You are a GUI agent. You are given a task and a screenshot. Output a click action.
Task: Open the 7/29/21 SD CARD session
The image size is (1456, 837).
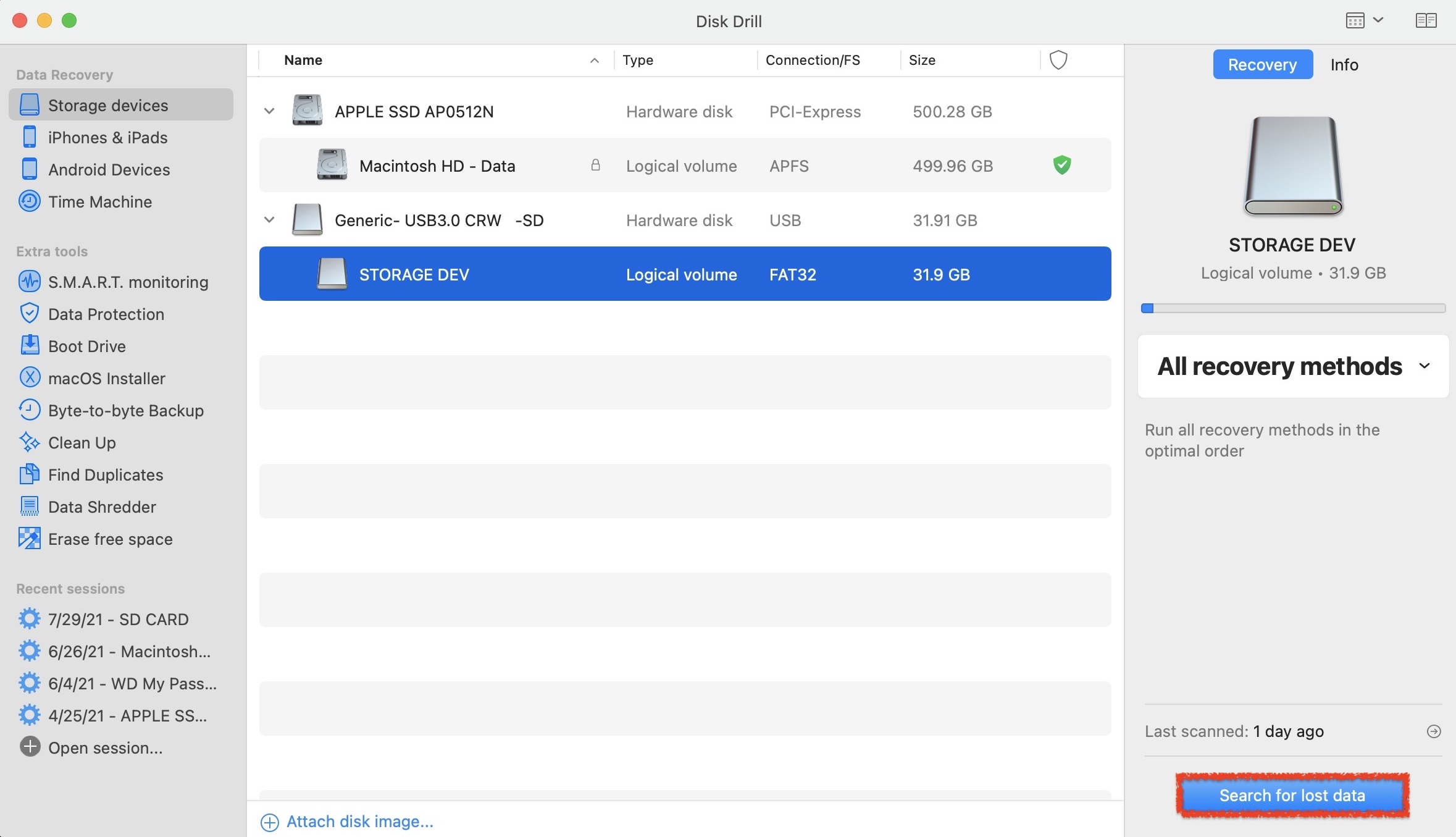118,620
